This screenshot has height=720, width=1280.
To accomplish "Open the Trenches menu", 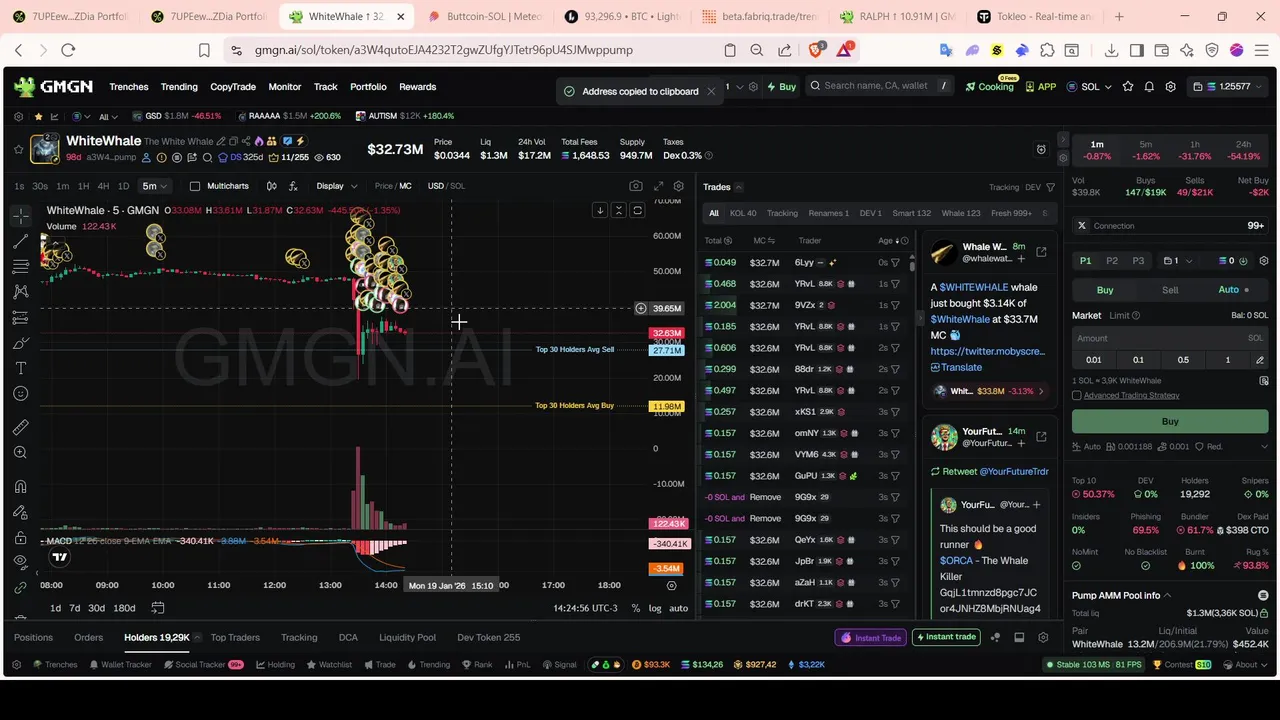I will [129, 87].
